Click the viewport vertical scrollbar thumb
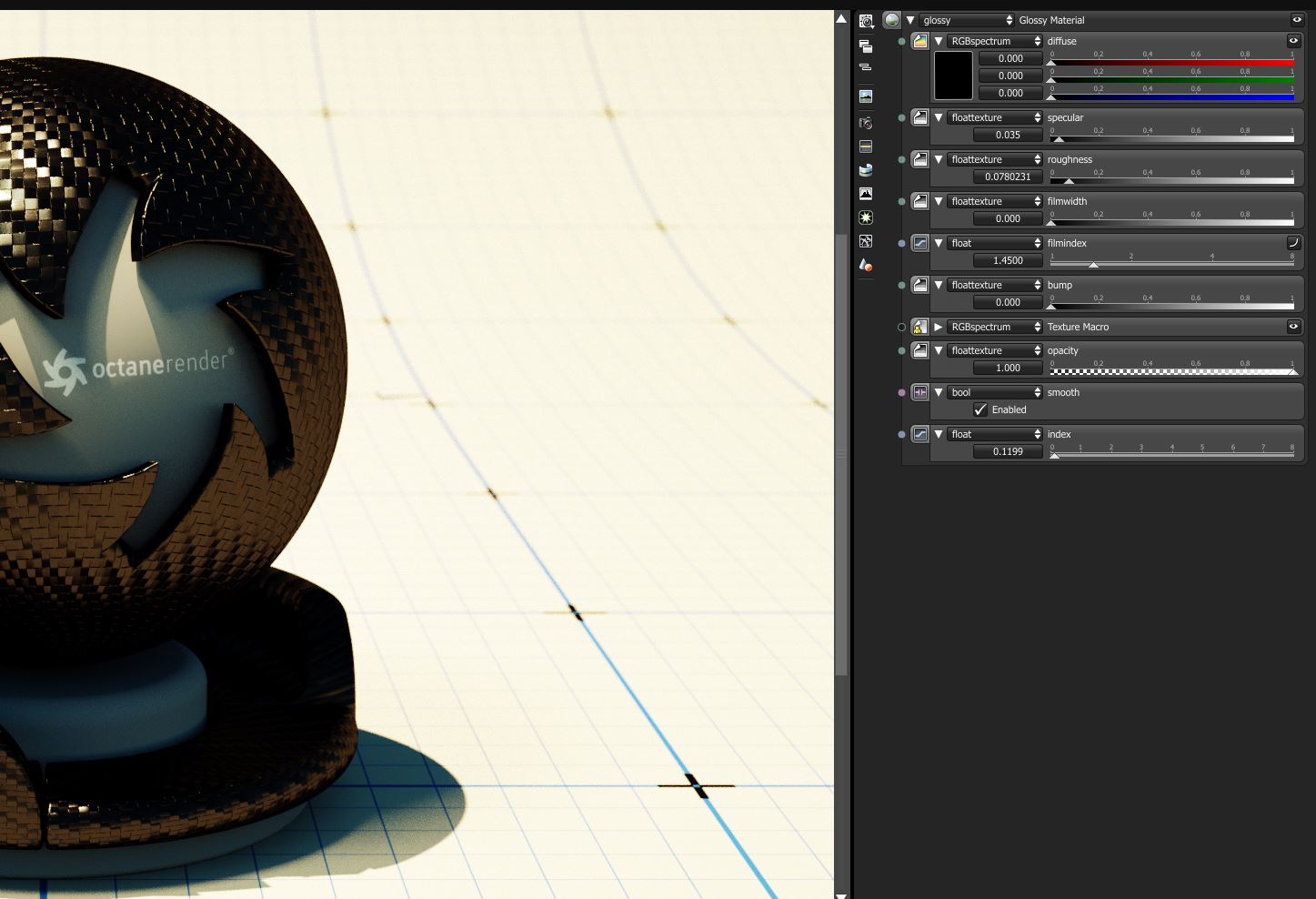1316x899 pixels. tap(841, 455)
